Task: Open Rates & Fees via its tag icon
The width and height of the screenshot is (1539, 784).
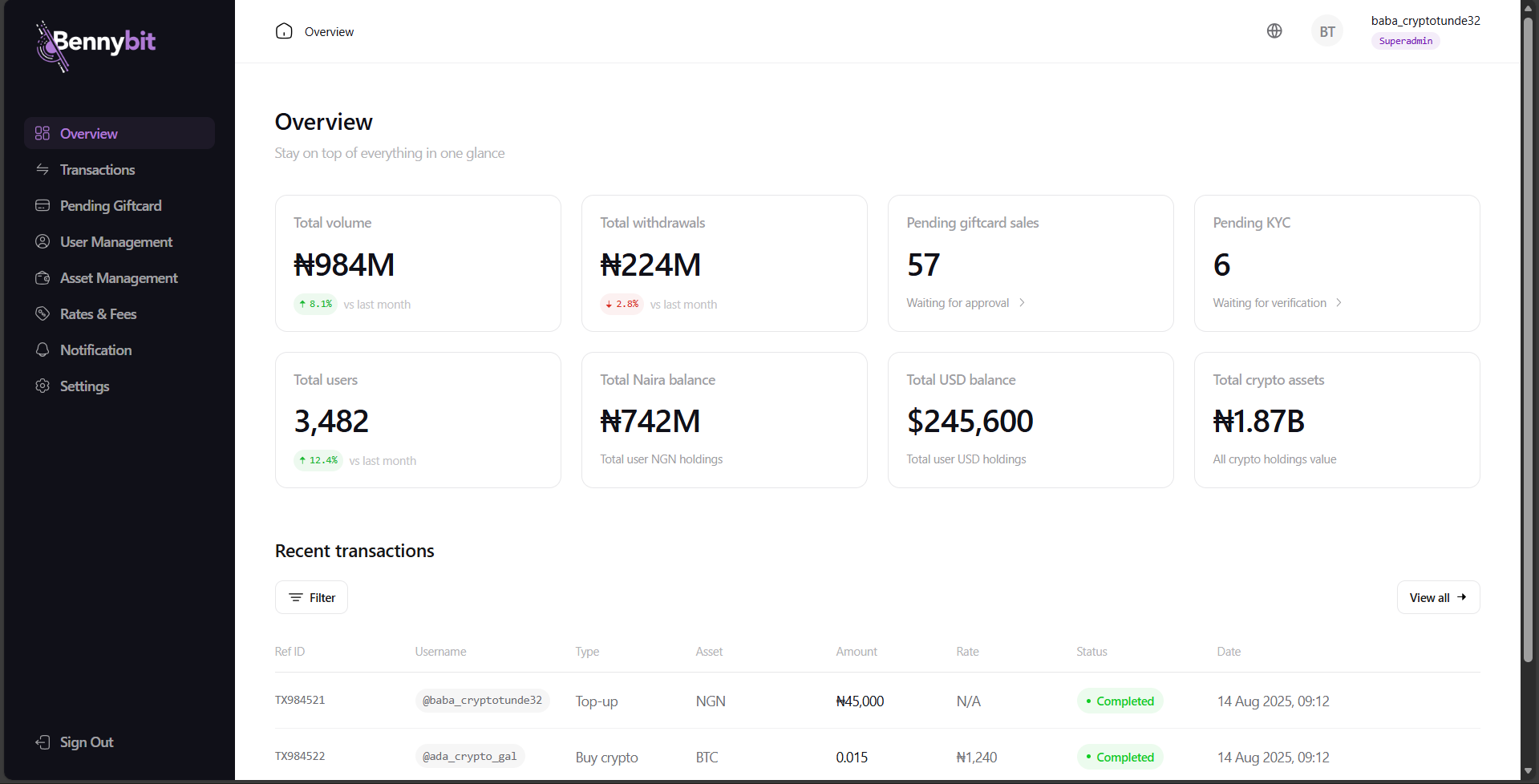Action: tap(43, 313)
